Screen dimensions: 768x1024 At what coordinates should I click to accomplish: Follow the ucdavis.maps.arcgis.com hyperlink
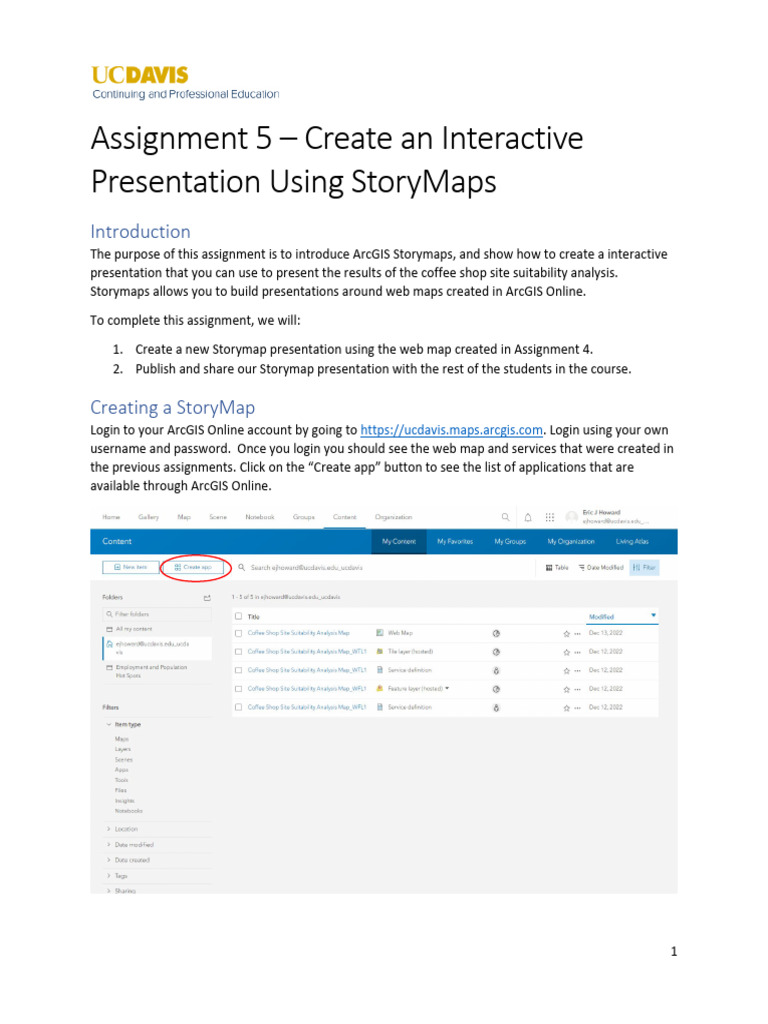[x=451, y=430]
